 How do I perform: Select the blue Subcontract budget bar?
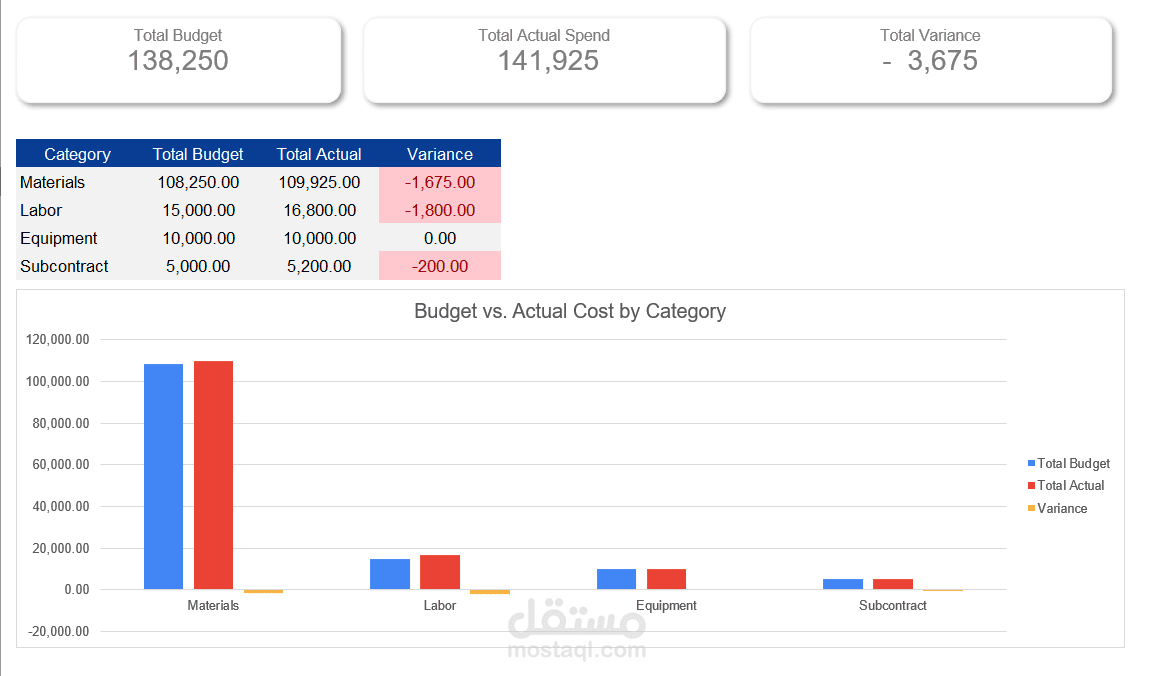point(843,584)
